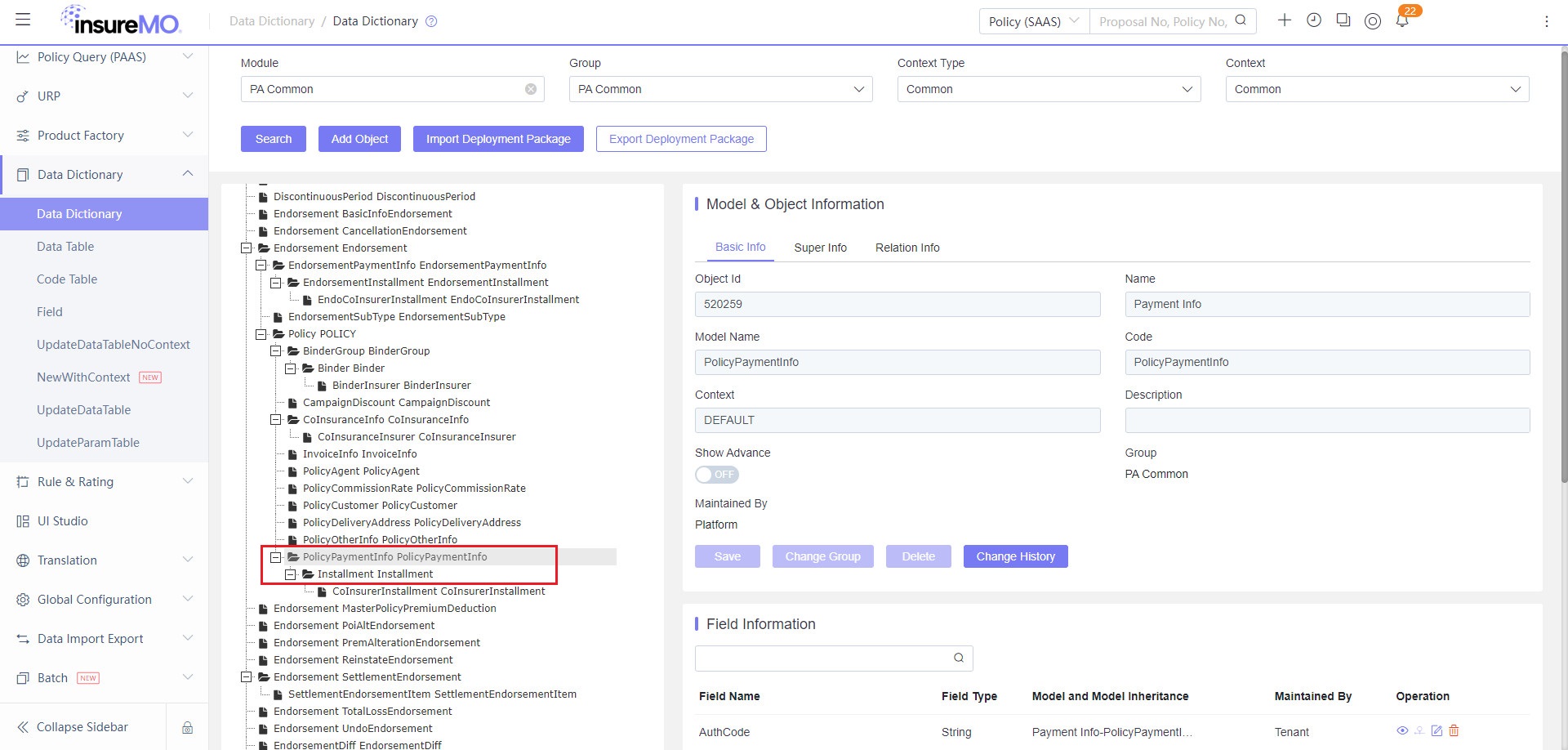Screen dimensions: 1568x750
Task: Collapse the PolicyPaymentInfo tree node
Action: [x=275, y=557]
